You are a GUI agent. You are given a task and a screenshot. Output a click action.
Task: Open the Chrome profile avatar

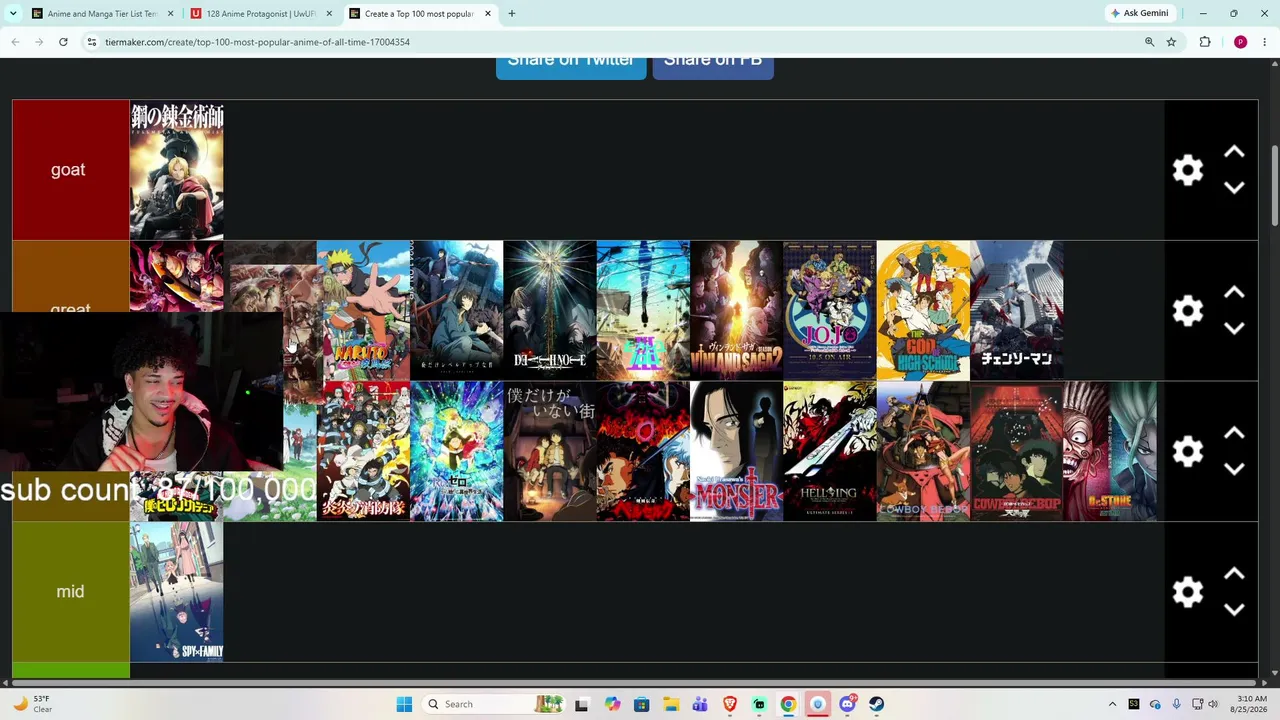[1240, 42]
